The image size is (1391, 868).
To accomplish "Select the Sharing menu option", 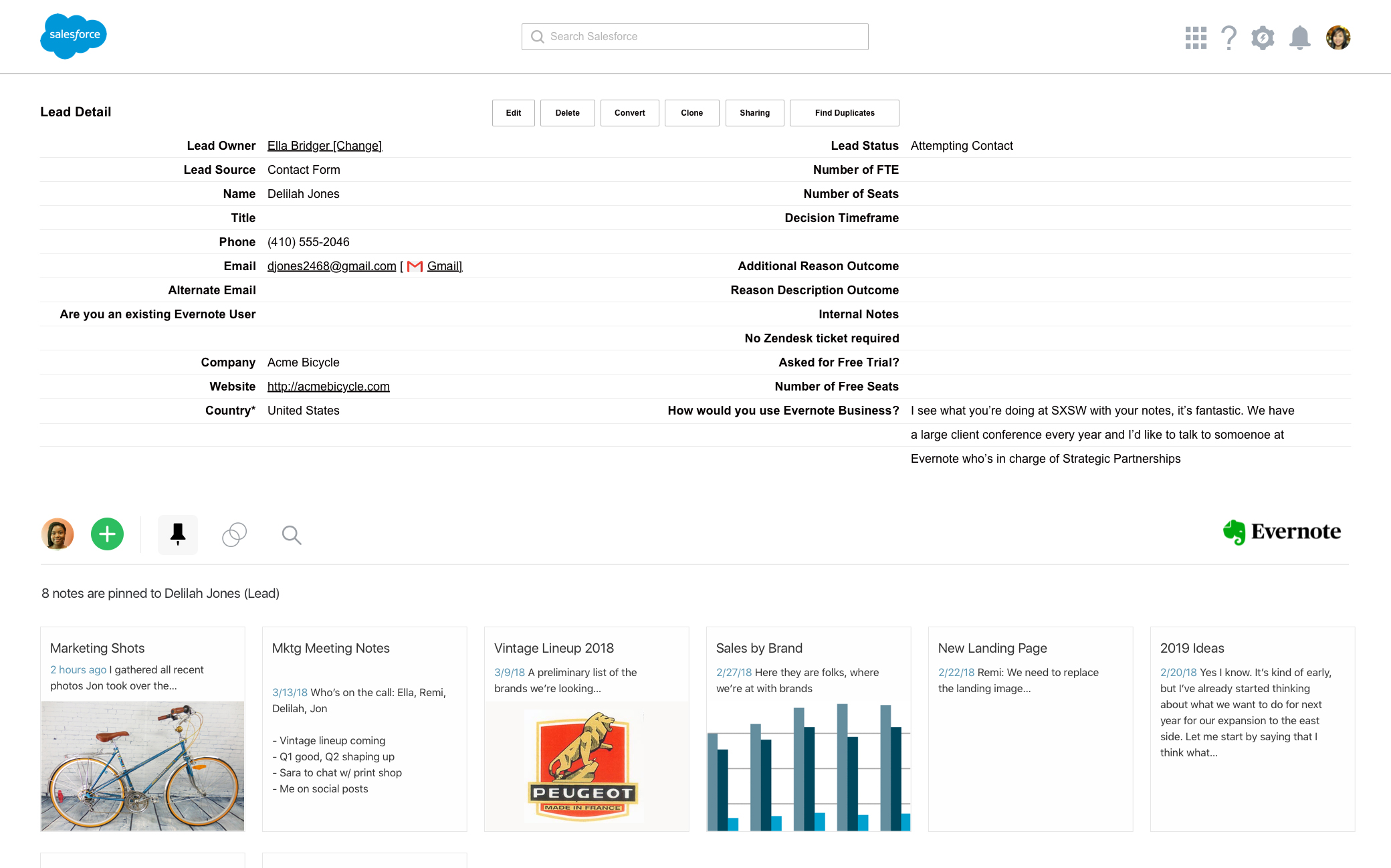I will click(754, 112).
